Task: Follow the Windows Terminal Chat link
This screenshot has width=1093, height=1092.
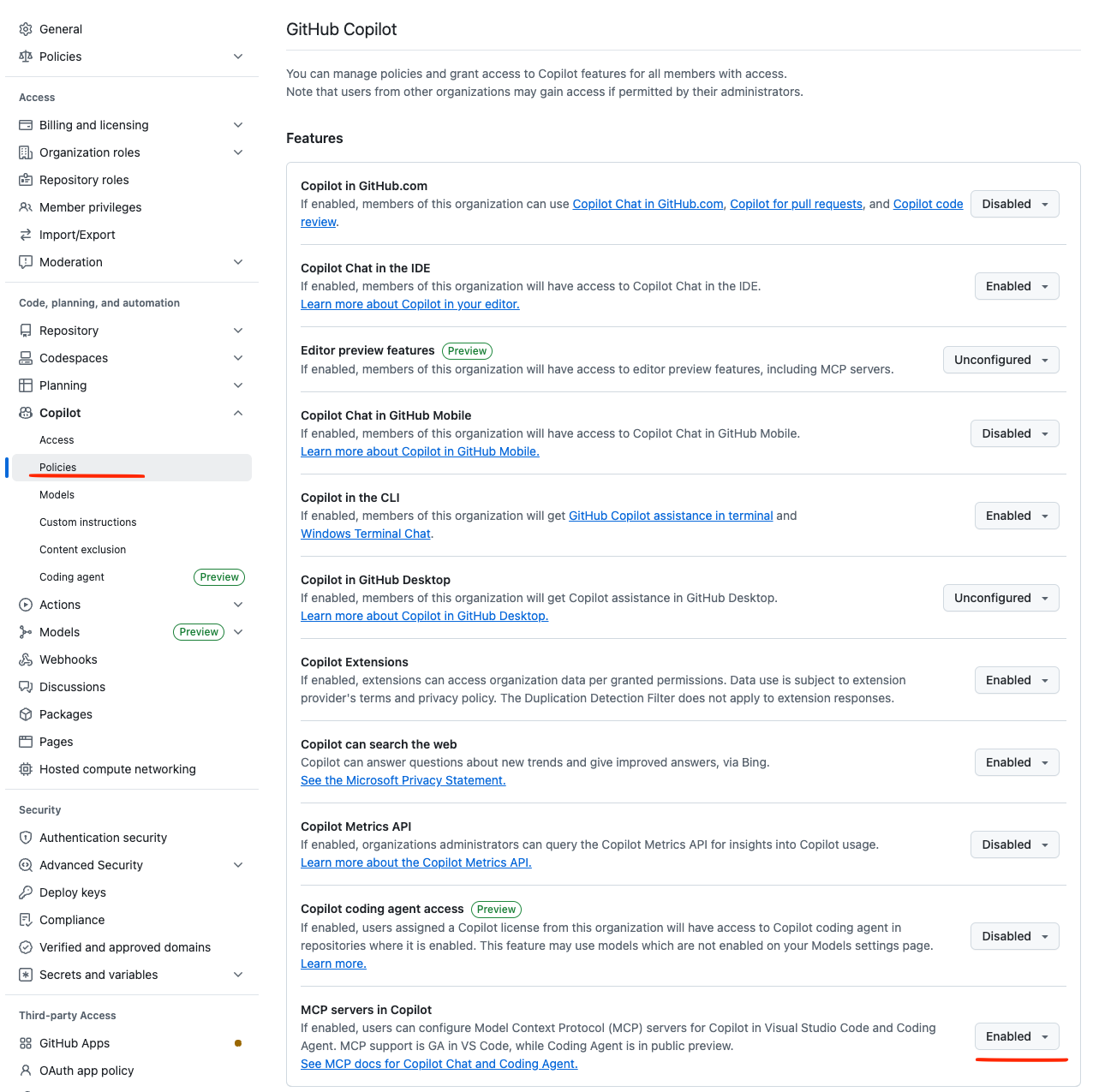Action: tap(366, 533)
